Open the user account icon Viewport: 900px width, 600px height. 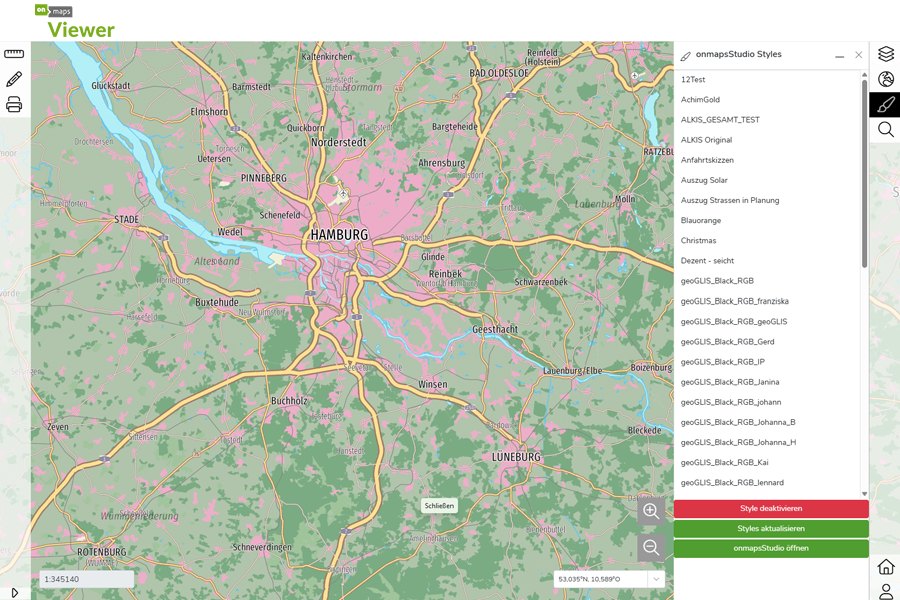click(x=885, y=590)
